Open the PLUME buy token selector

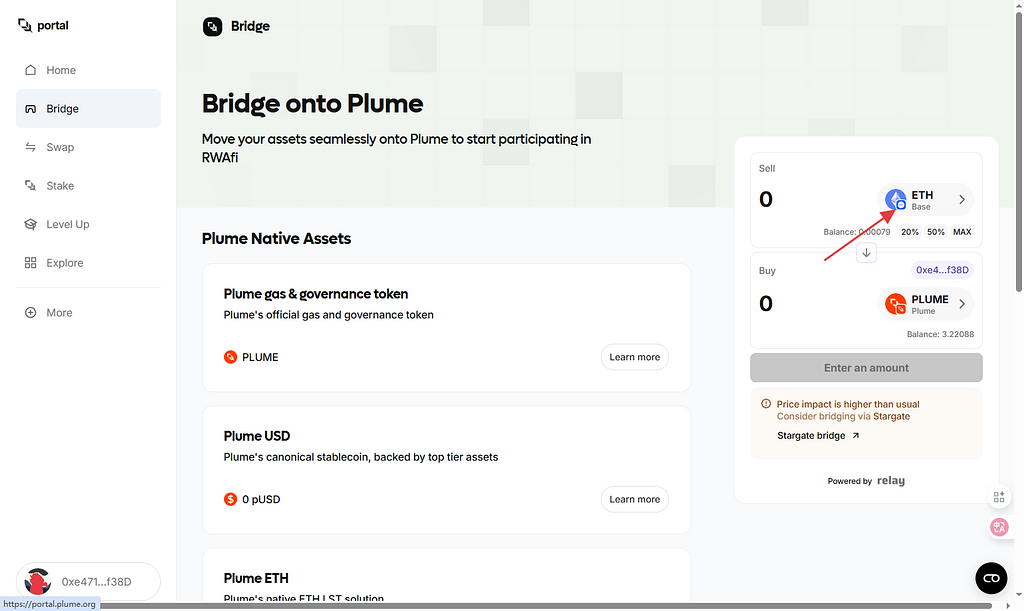(x=925, y=304)
